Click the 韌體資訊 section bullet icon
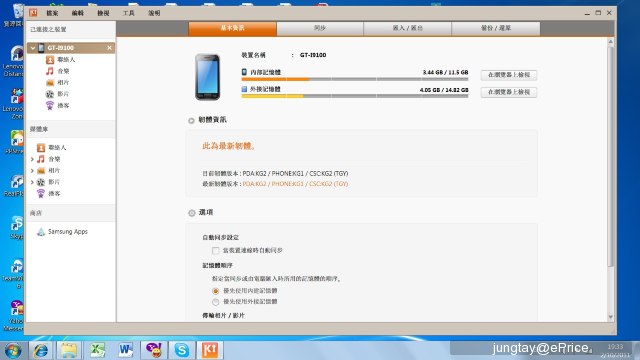The image size is (640, 360). (191, 120)
